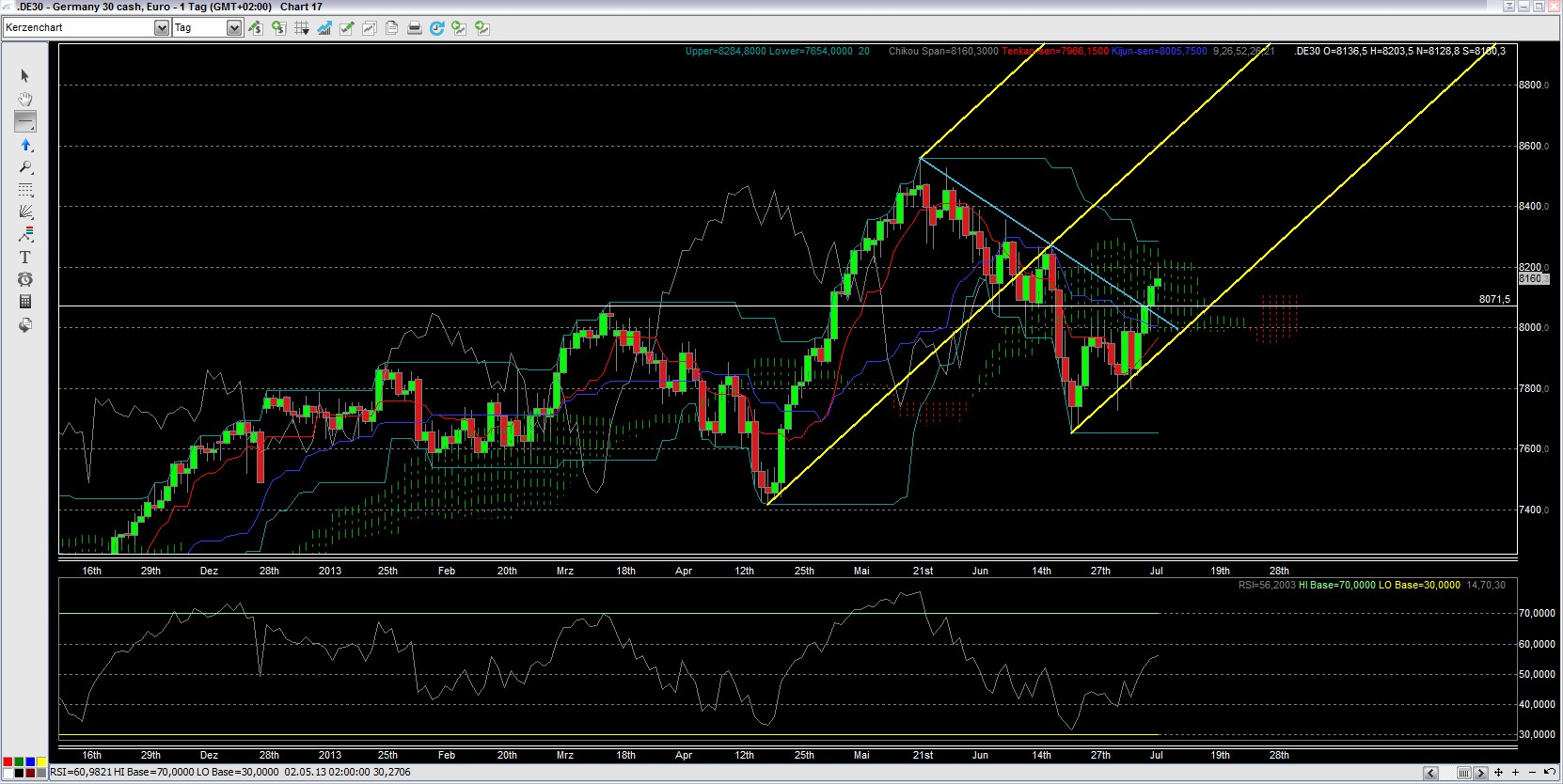Image resolution: width=1563 pixels, height=784 pixels.
Task: Expand the Tag timeframe dropdown
Action: (234, 28)
